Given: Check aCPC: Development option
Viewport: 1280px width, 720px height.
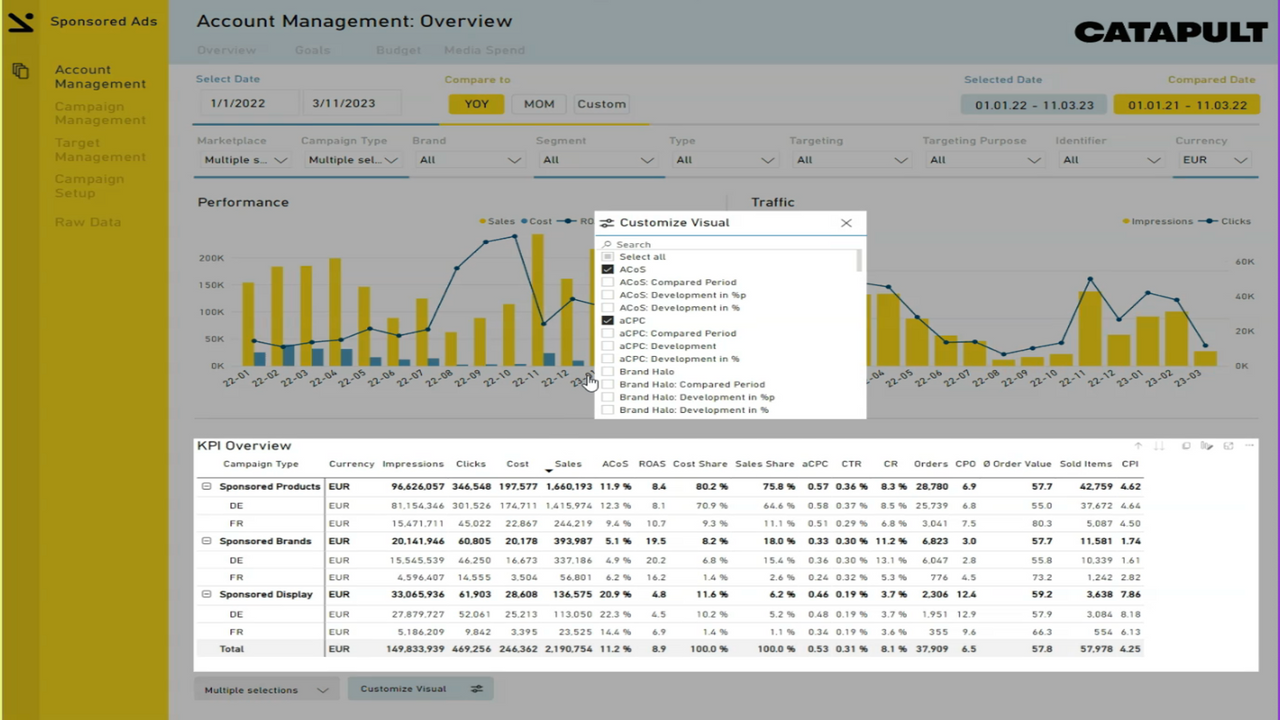Looking at the screenshot, I should (x=607, y=346).
